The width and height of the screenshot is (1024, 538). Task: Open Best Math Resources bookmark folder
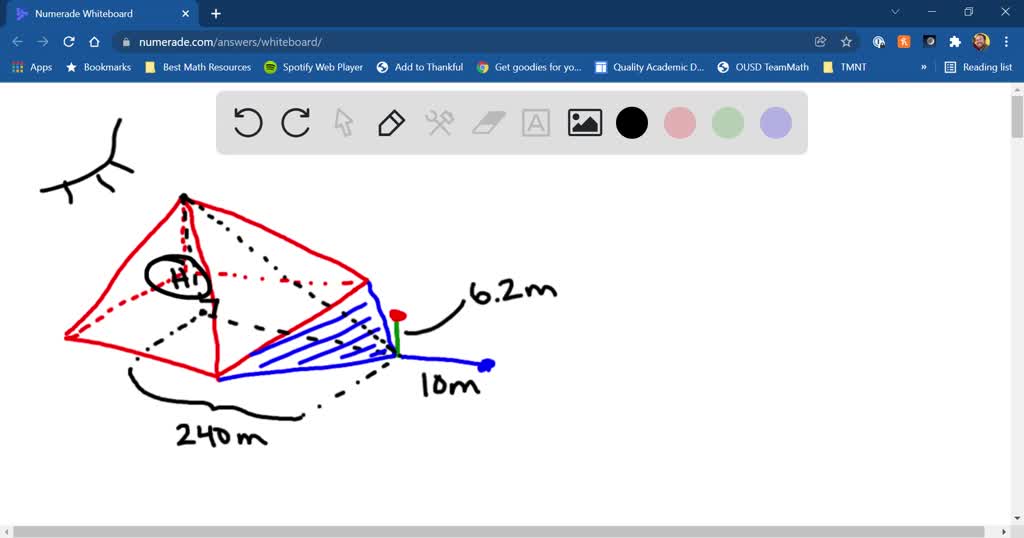(x=198, y=67)
